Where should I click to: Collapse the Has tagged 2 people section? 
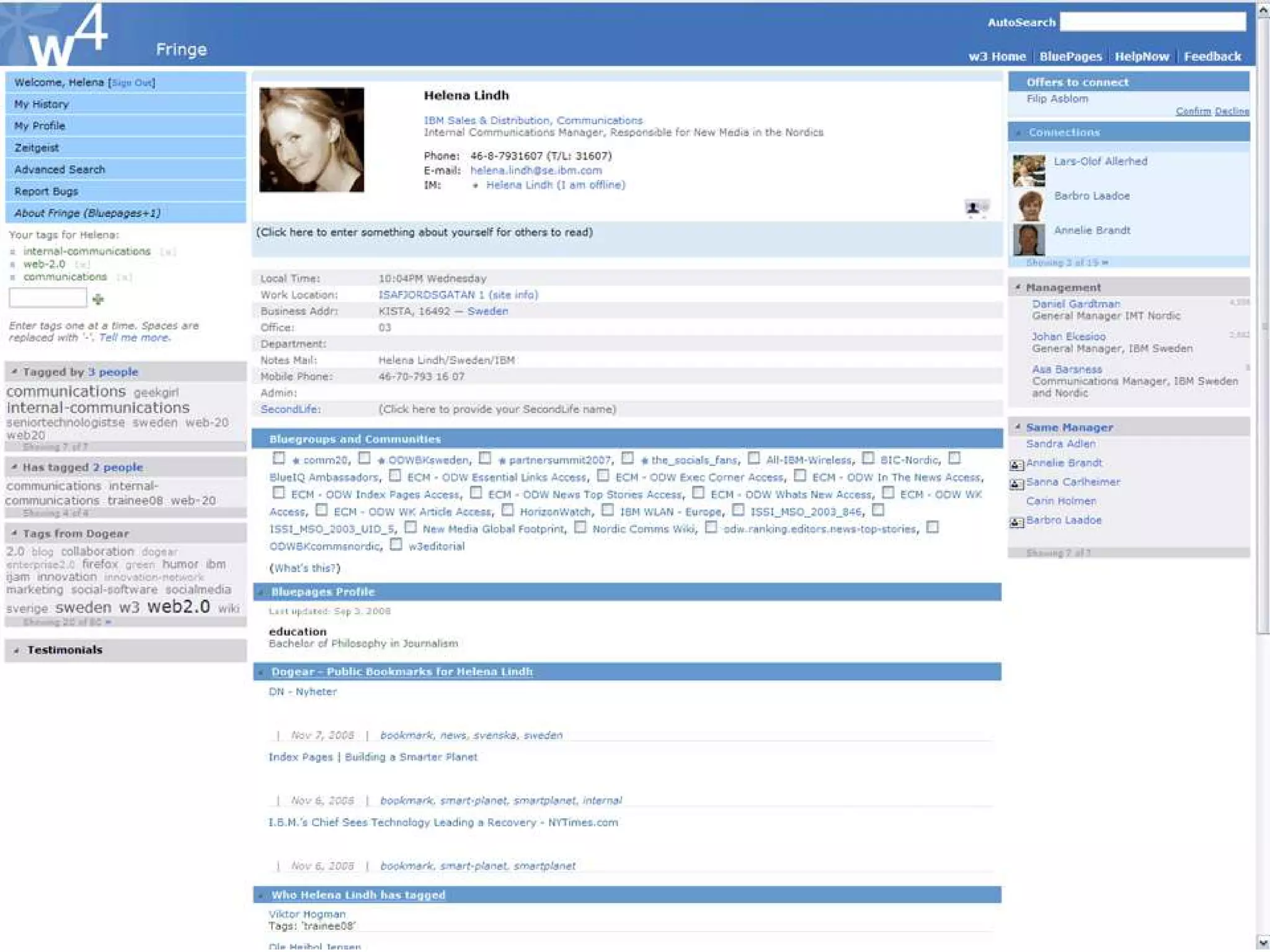point(14,467)
